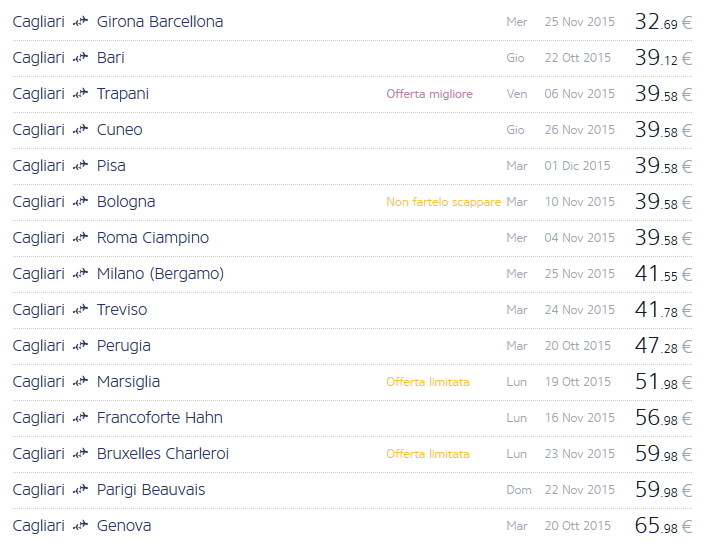
Task: Click the plane icon beside Pisa
Action: tap(81, 166)
